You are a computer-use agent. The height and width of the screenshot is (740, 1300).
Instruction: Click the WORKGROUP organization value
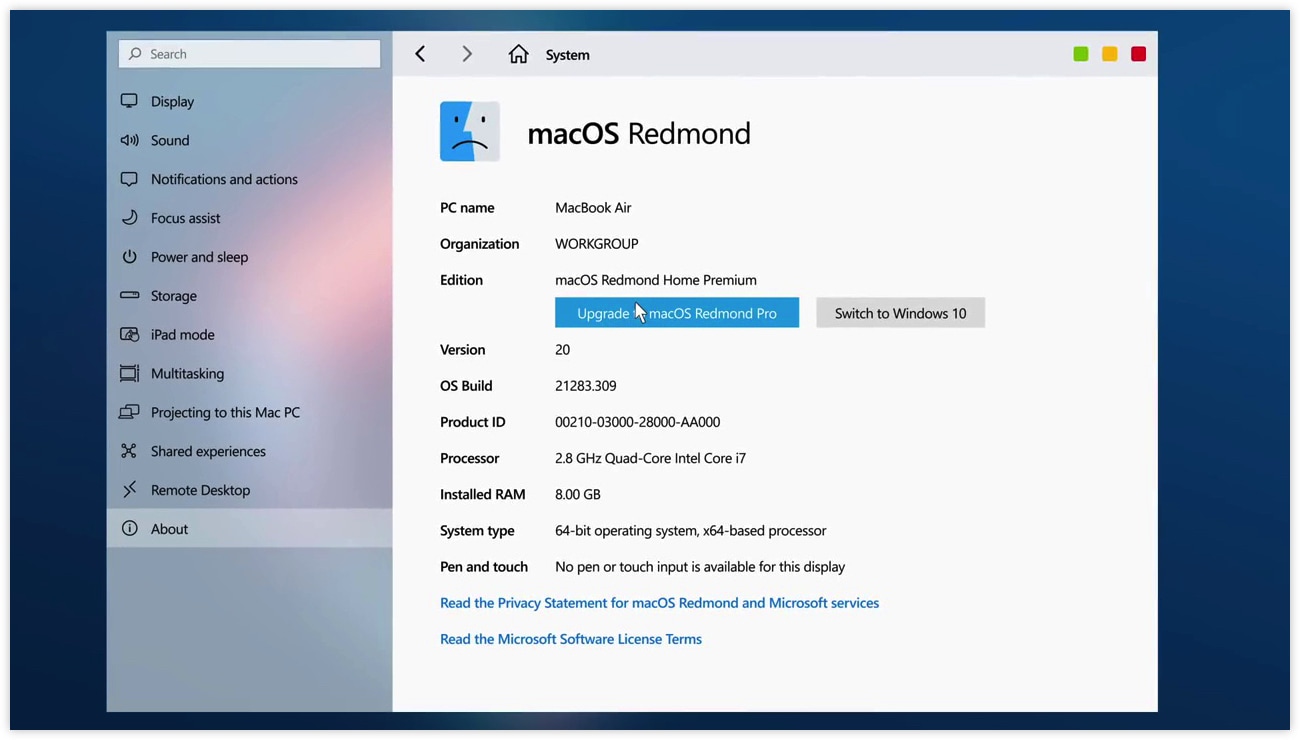click(x=597, y=244)
